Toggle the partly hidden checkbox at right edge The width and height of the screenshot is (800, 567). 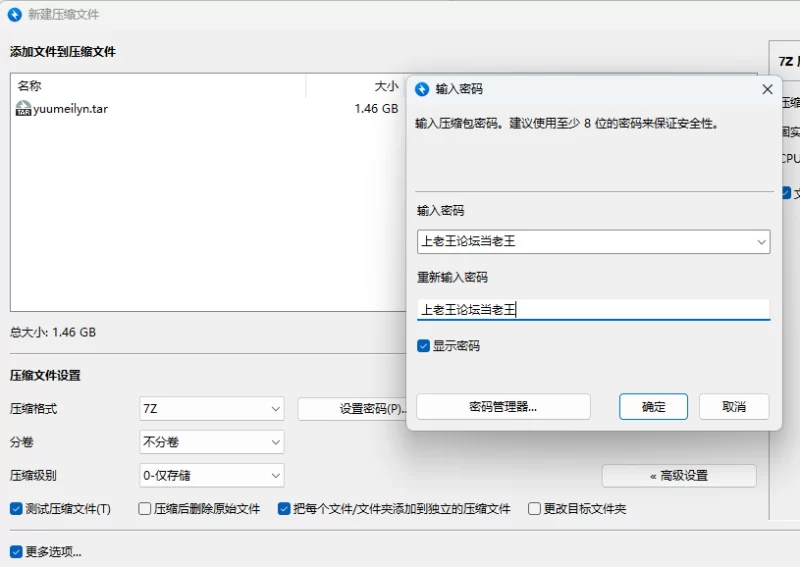point(786,193)
